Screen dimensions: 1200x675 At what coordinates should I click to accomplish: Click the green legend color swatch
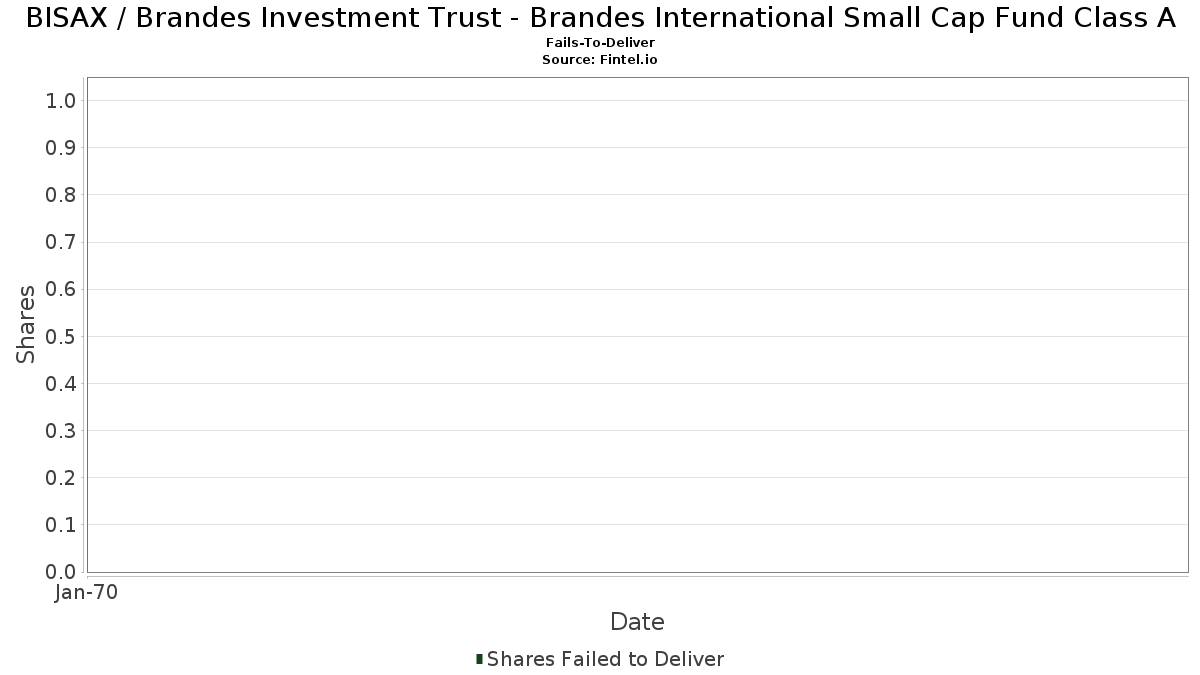(x=479, y=659)
